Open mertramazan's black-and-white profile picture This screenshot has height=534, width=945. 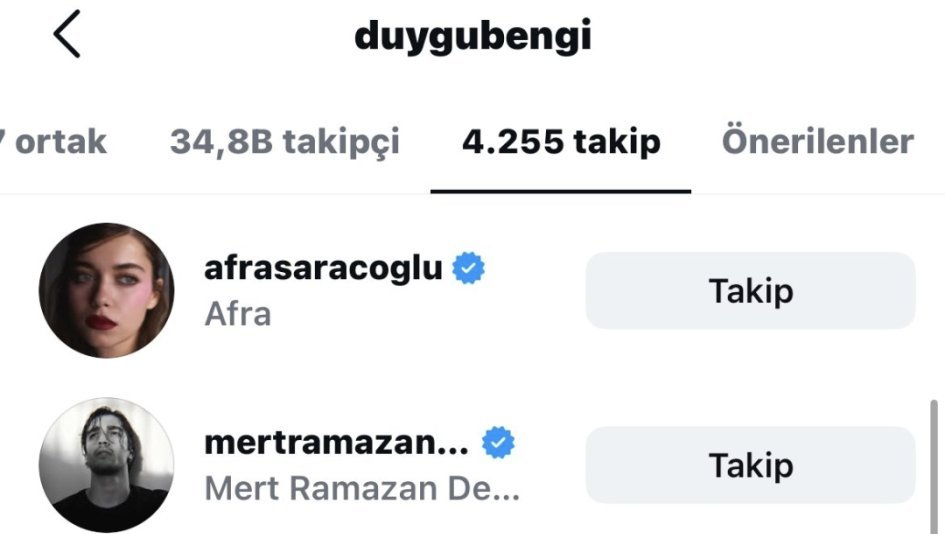pyautogui.click(x=107, y=465)
